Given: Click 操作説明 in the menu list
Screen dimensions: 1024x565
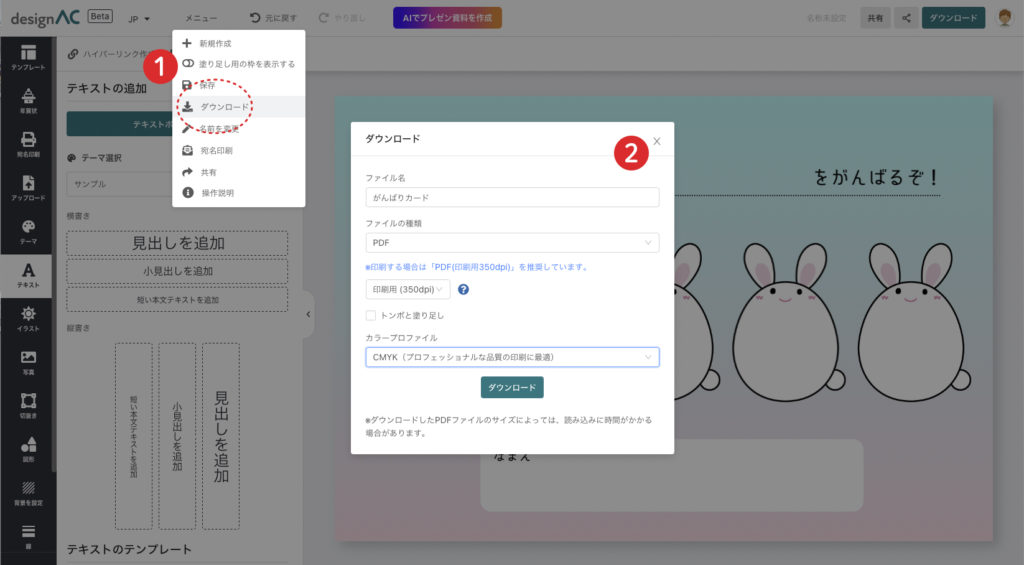Looking at the screenshot, I should point(217,193).
